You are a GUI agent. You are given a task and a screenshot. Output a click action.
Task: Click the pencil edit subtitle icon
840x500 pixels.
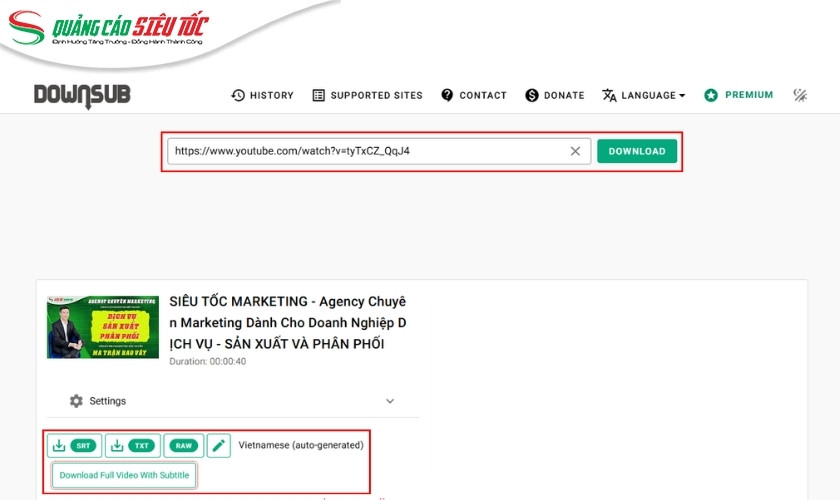coord(219,445)
